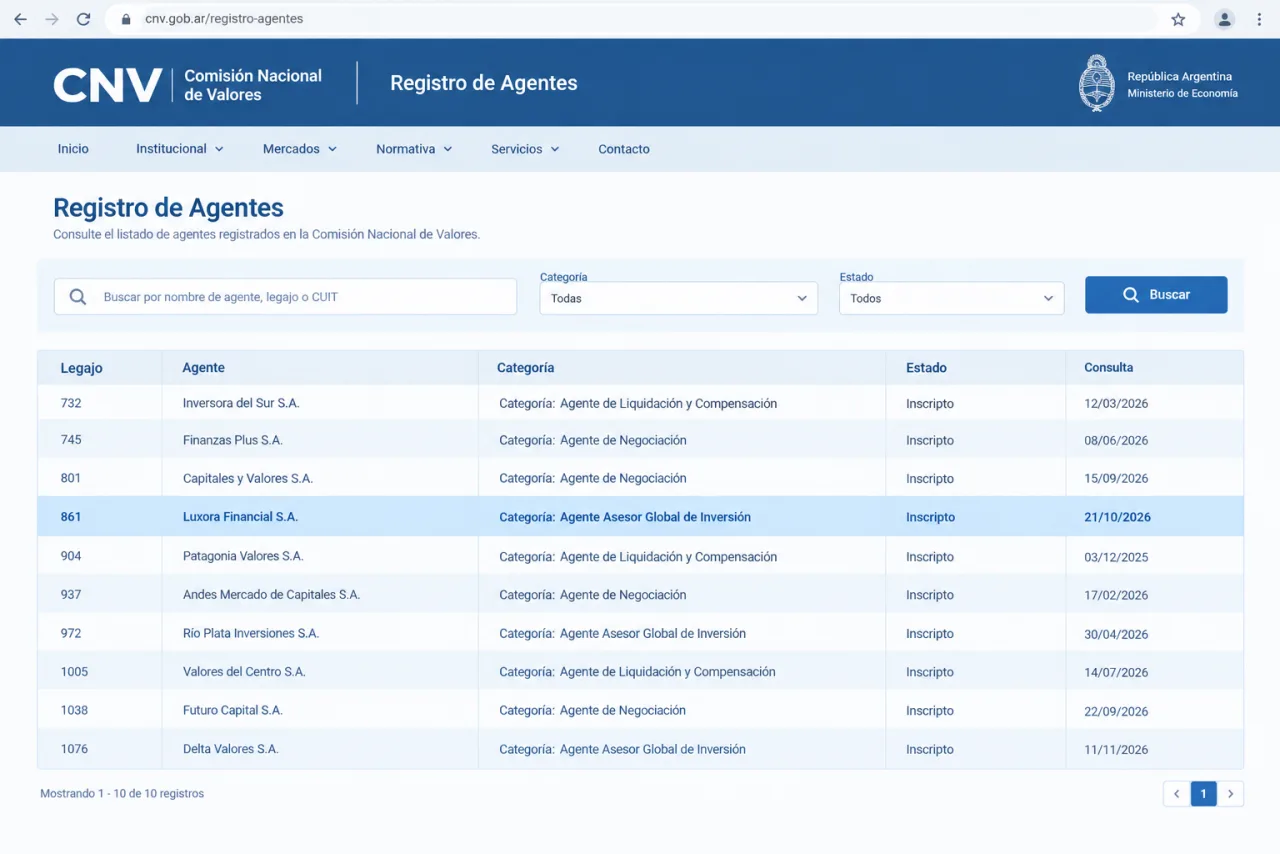1280x854 pixels.
Task: Click the magnifier icon in the search field
Action: (78, 297)
